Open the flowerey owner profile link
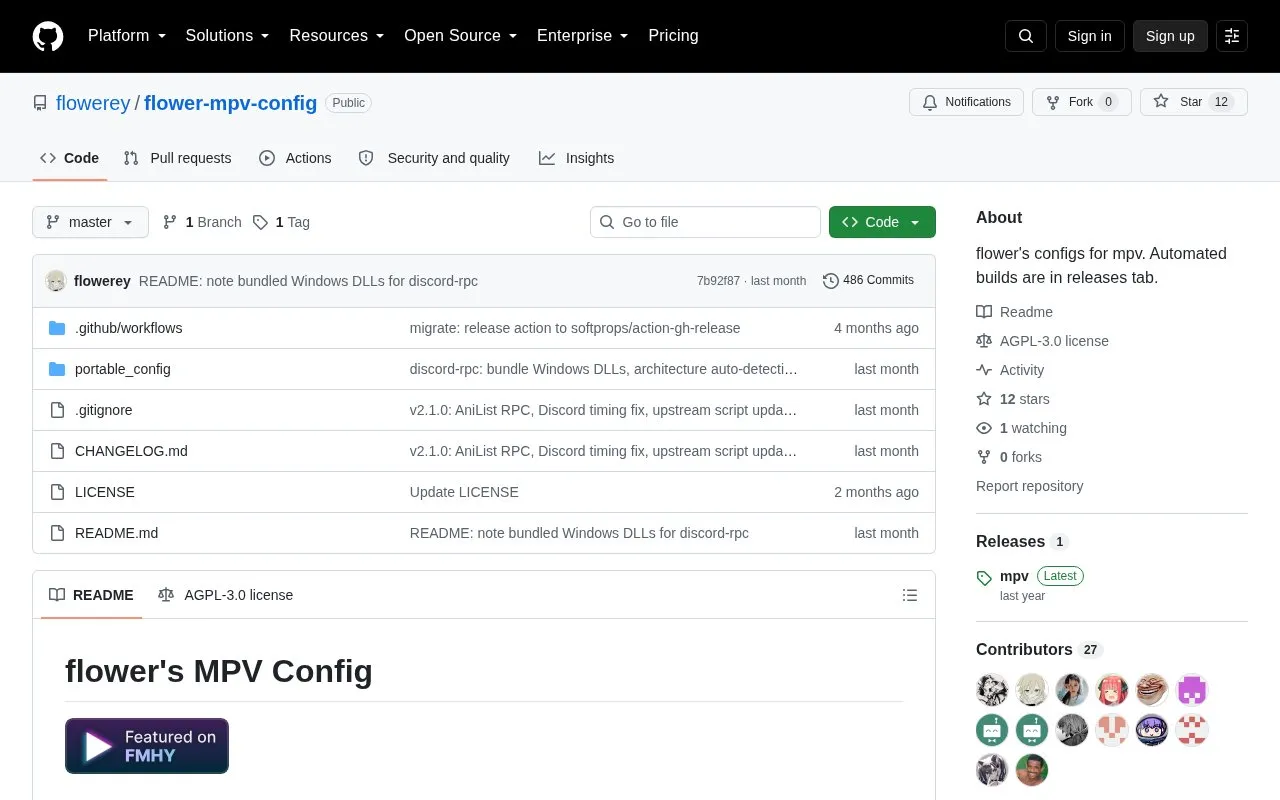The width and height of the screenshot is (1280, 800). click(x=93, y=103)
